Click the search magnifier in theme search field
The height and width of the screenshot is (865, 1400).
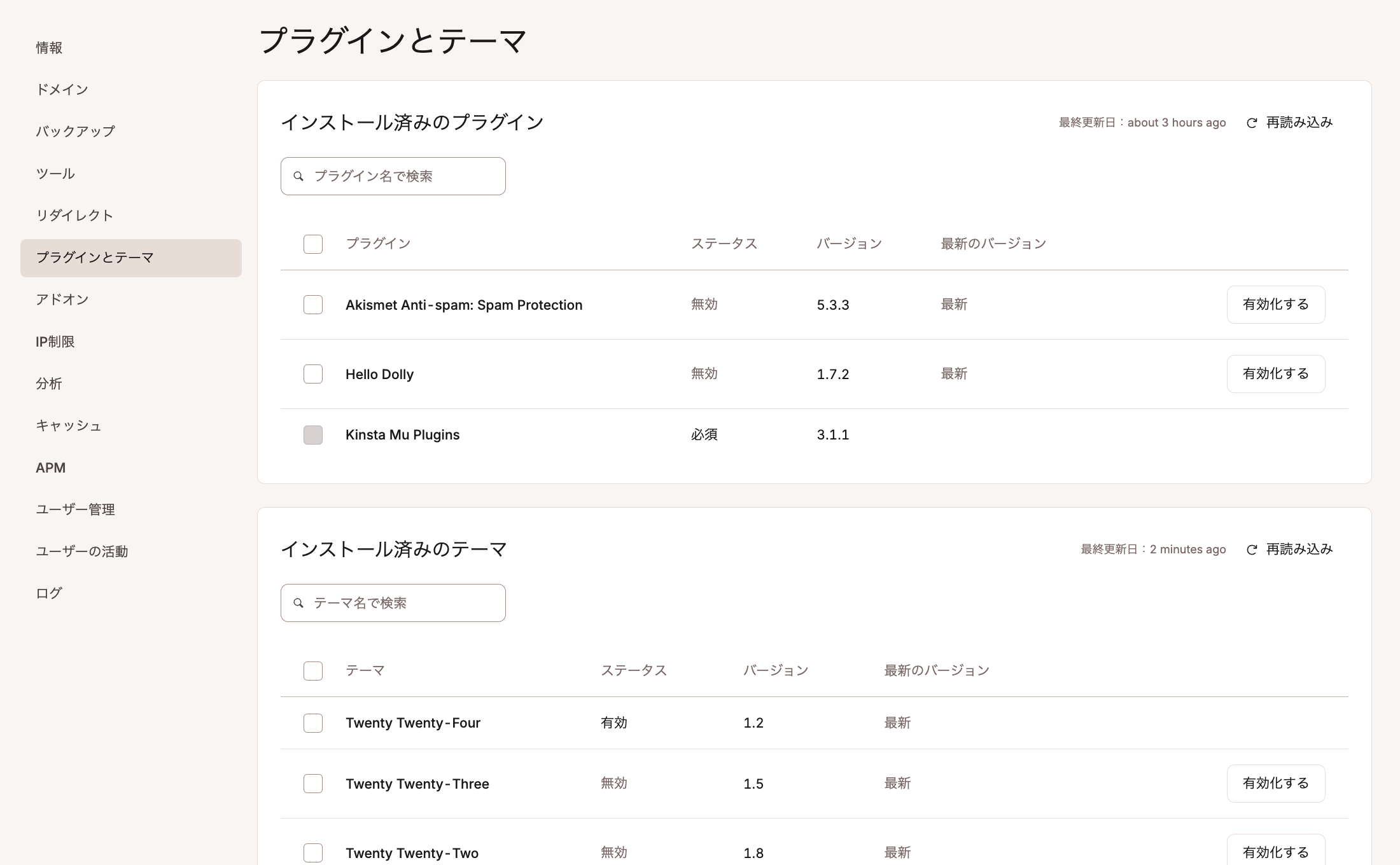298,603
